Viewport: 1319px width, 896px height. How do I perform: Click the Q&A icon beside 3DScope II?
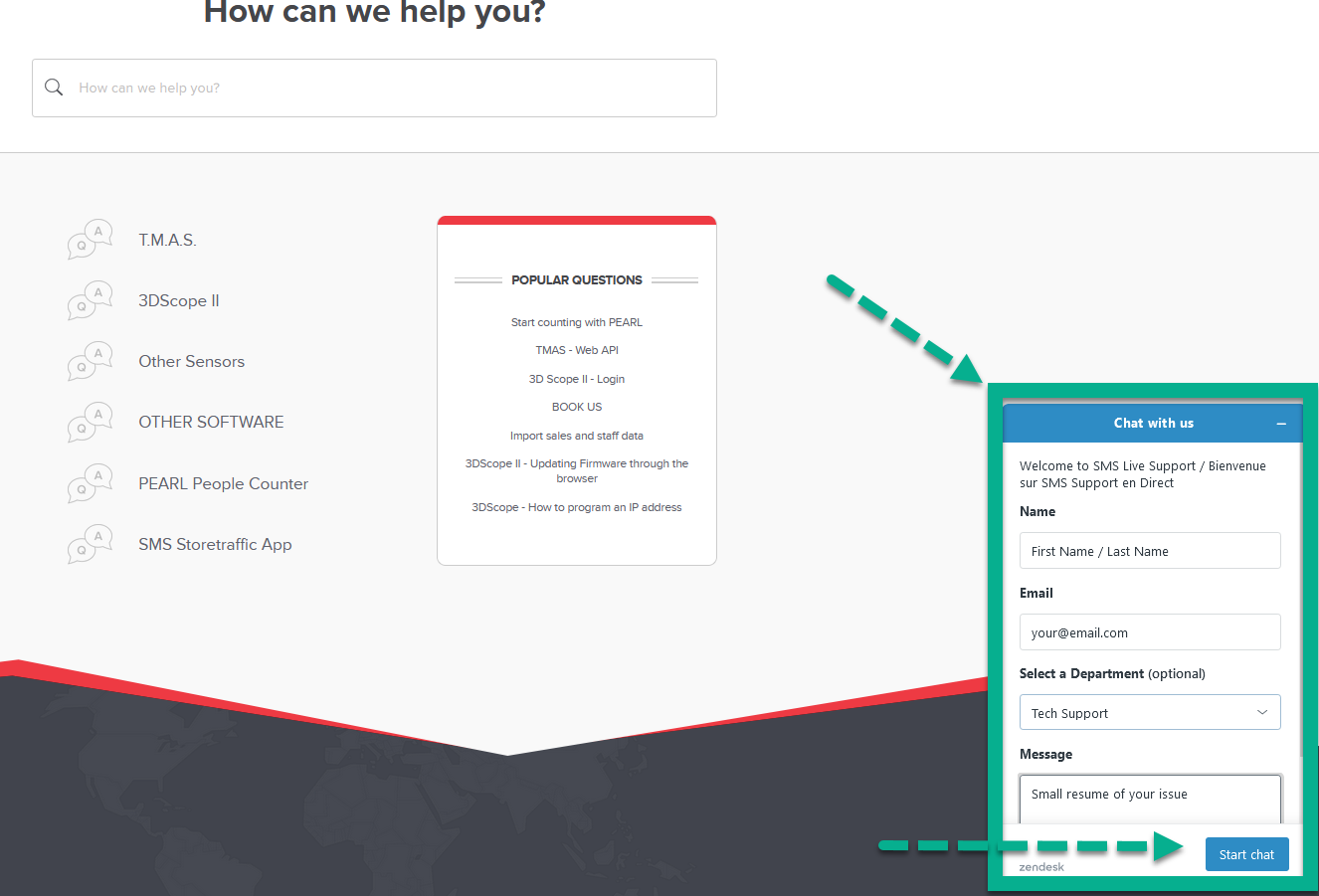pos(90,300)
